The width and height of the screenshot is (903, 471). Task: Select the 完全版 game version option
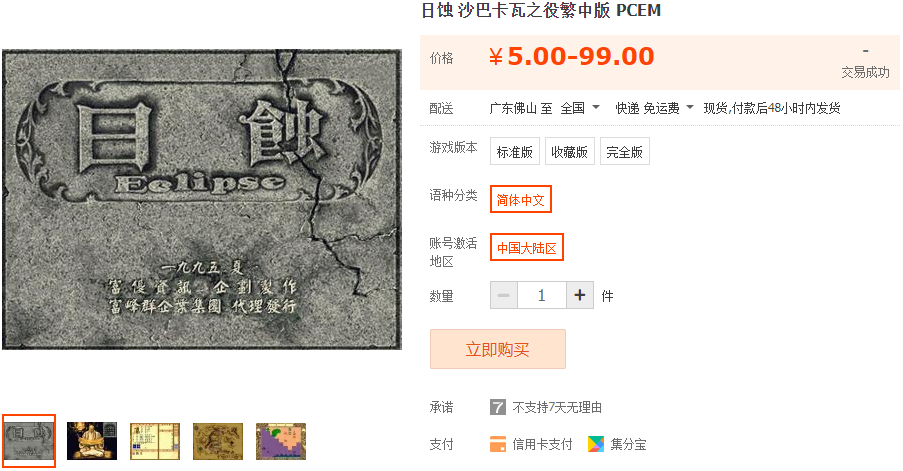(x=625, y=151)
